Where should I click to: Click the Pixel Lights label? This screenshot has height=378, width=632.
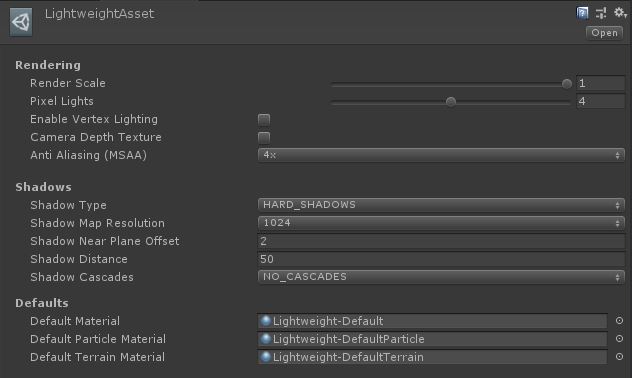click(x=62, y=101)
